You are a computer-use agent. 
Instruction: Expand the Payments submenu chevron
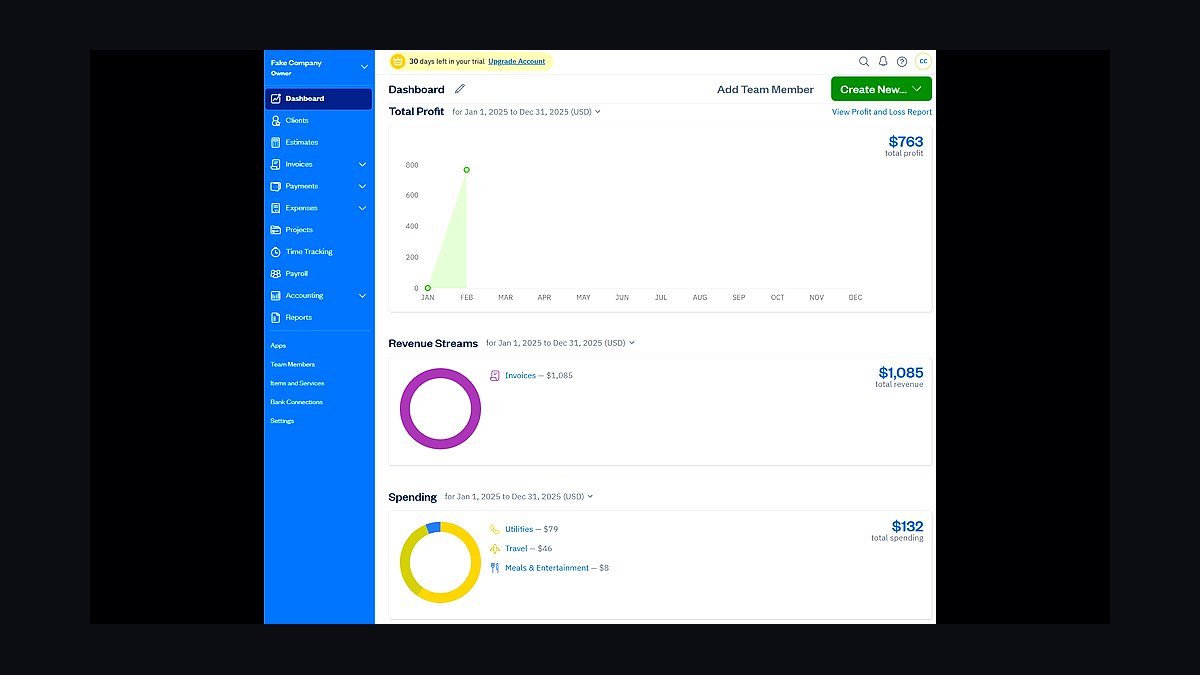pos(362,186)
